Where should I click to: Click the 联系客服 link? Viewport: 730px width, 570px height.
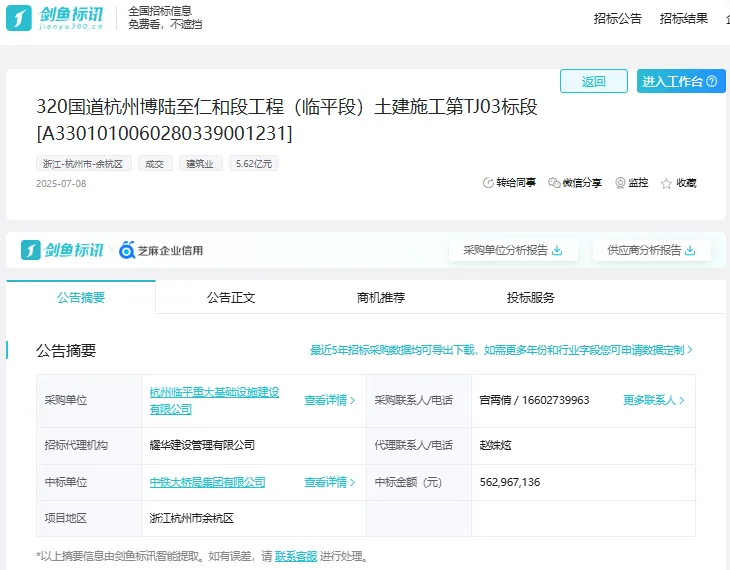[x=296, y=556]
